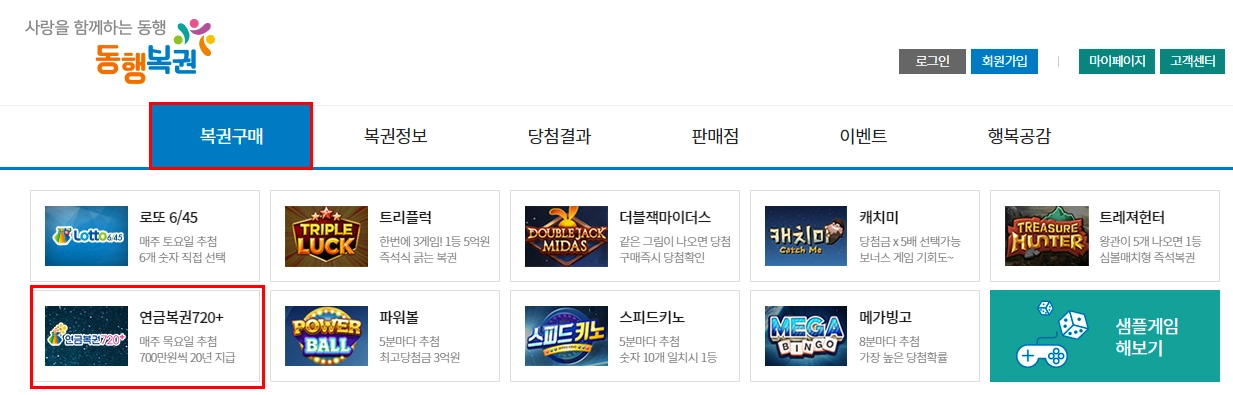This screenshot has height=395, width=1233.
Task: Open the Catch Me game thumbnail
Action: coord(806,236)
